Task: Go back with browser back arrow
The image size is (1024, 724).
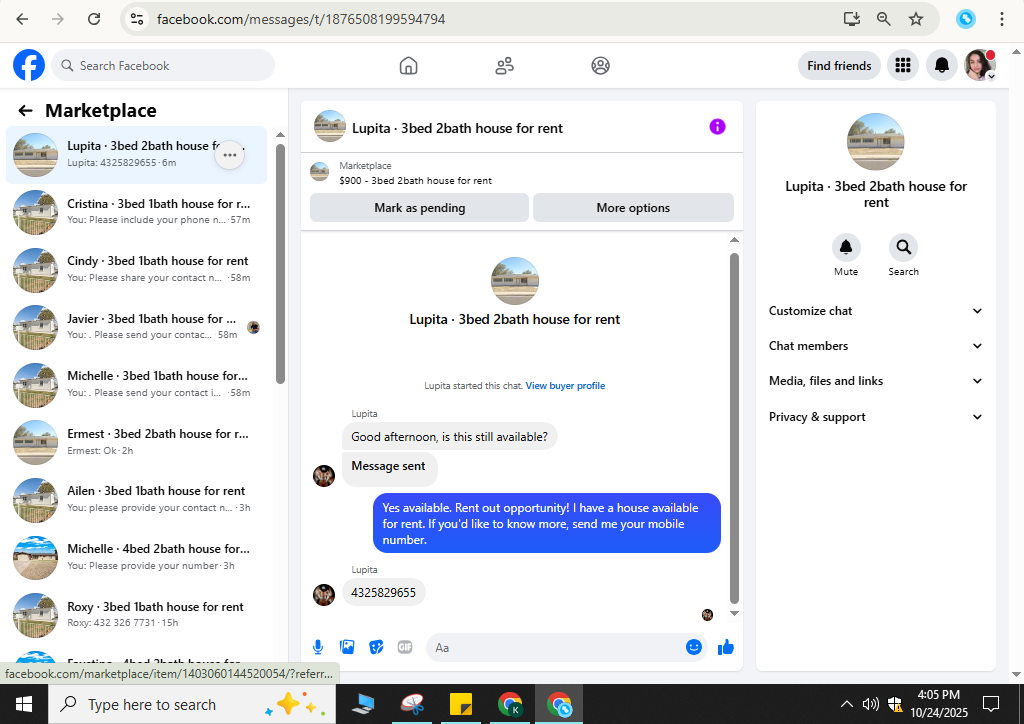Action: (22, 19)
